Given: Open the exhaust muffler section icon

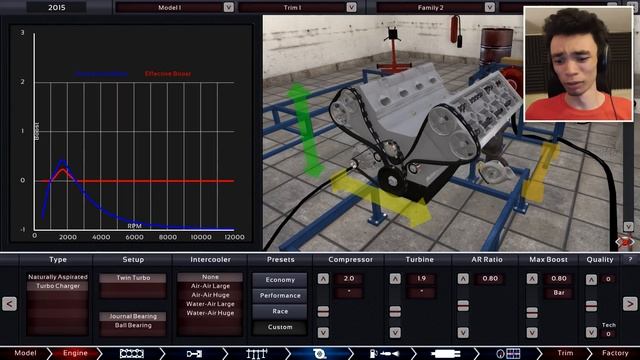Looking at the screenshot, I should pyautogui.click(x=446, y=353).
